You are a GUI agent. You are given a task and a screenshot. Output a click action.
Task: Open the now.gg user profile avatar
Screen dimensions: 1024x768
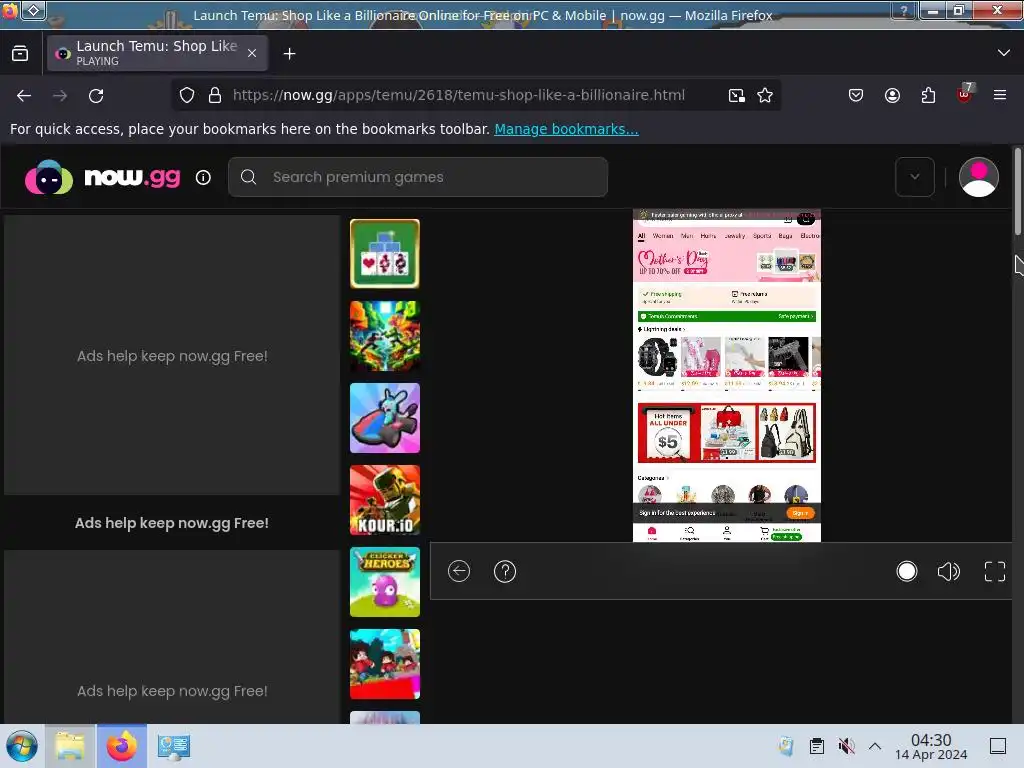(978, 177)
